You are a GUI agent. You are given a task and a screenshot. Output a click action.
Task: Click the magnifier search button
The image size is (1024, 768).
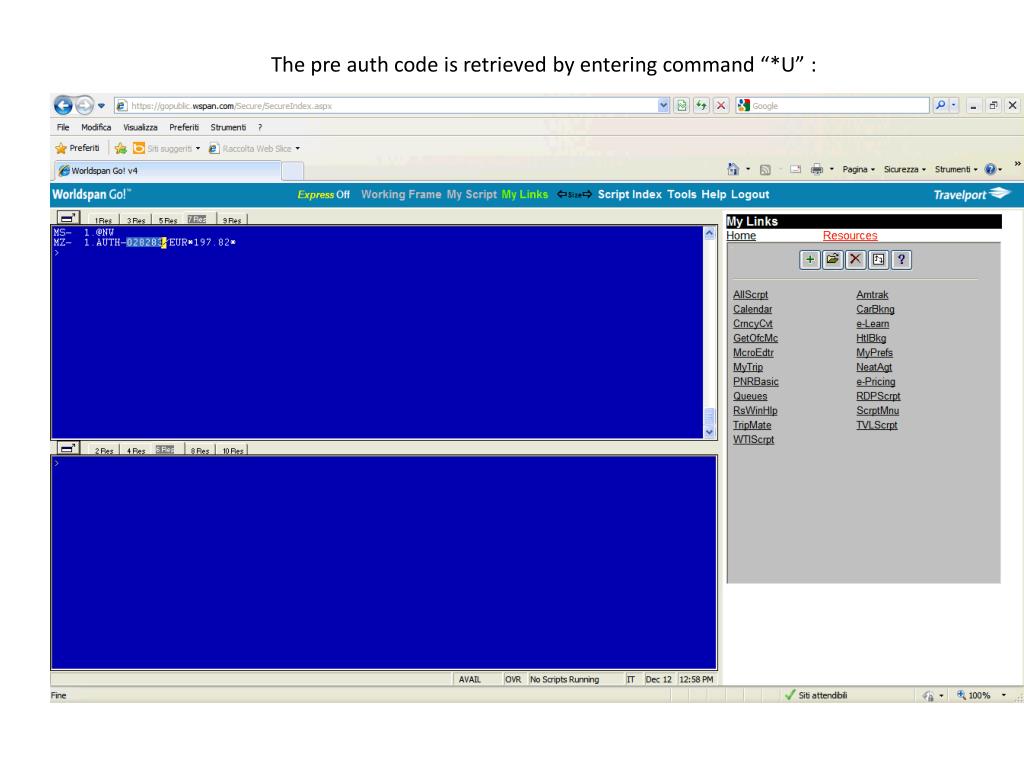click(x=940, y=105)
